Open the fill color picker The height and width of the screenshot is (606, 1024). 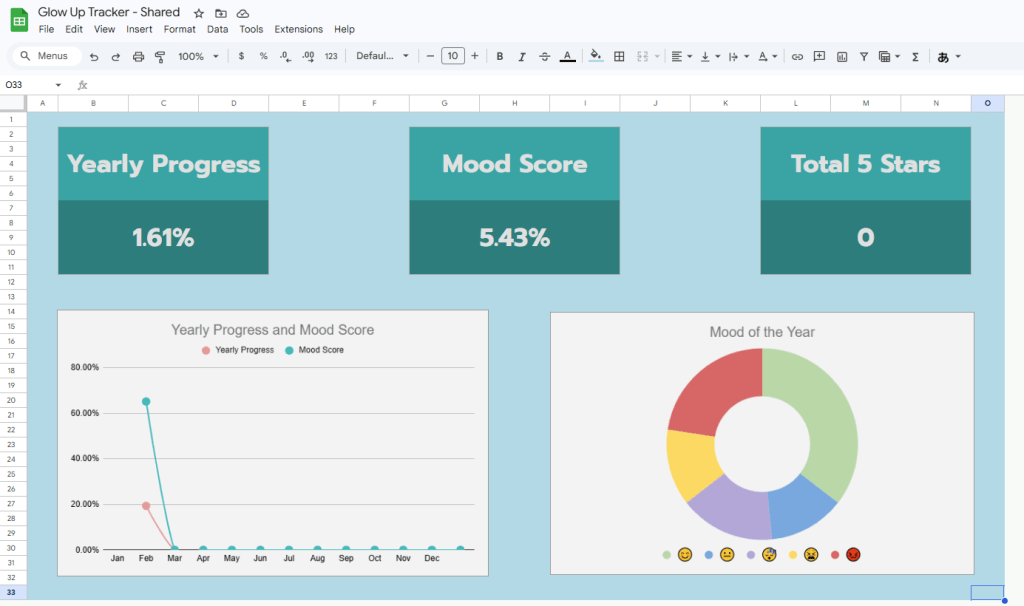click(596, 57)
